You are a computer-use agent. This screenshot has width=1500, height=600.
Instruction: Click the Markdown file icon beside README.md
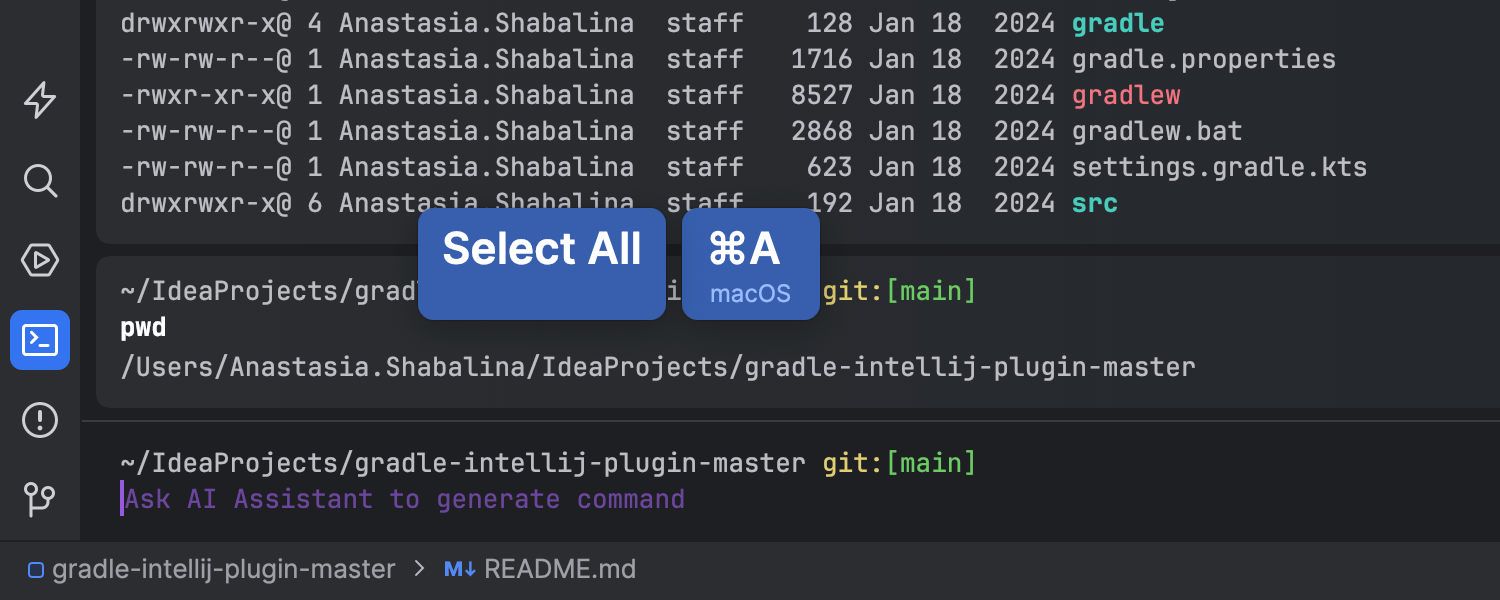point(460,570)
